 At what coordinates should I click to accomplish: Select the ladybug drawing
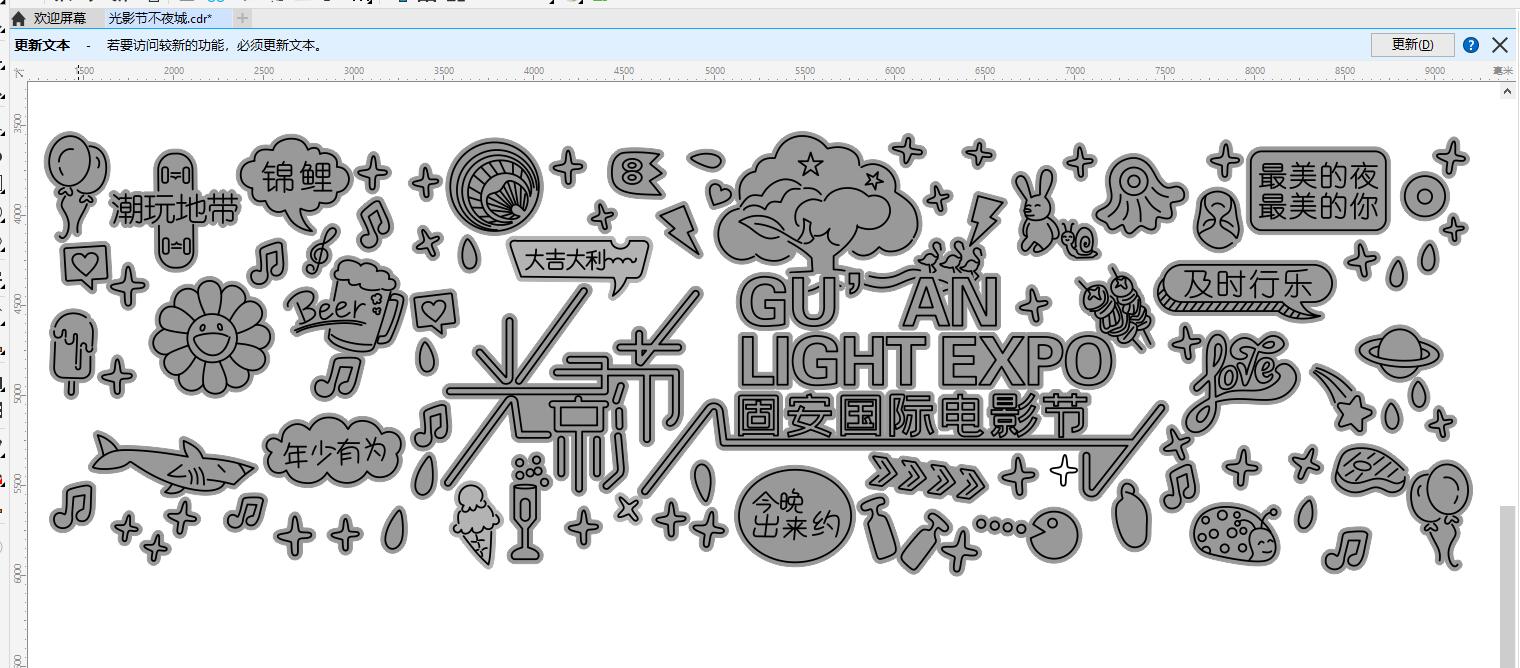[1236, 532]
